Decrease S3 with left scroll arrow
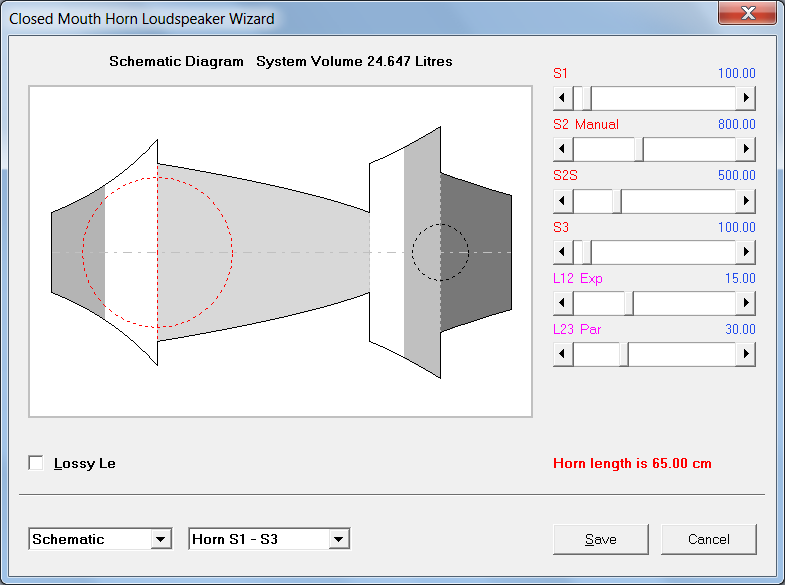Image resolution: width=785 pixels, height=585 pixels. pos(563,252)
